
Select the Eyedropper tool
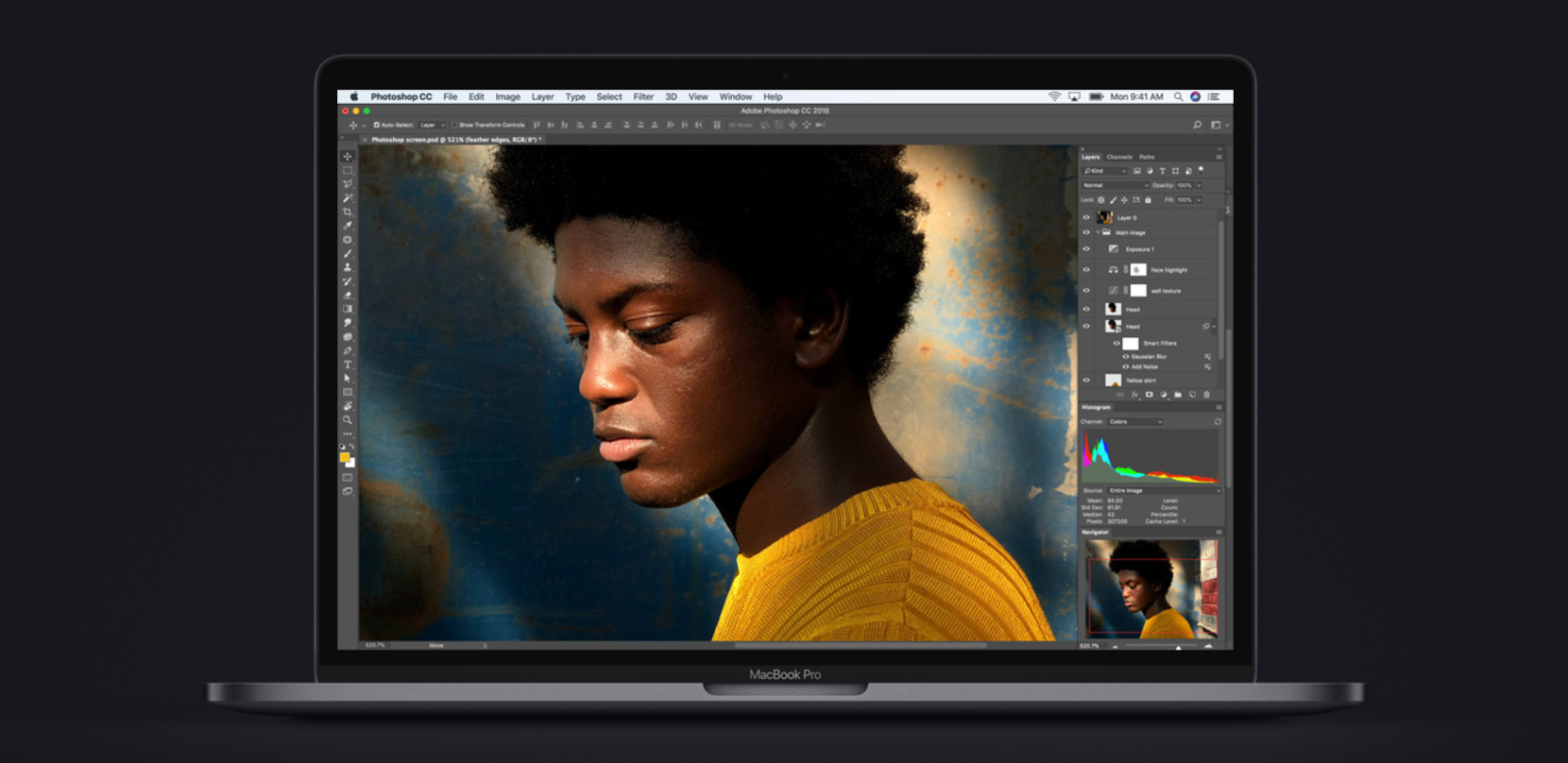click(347, 226)
